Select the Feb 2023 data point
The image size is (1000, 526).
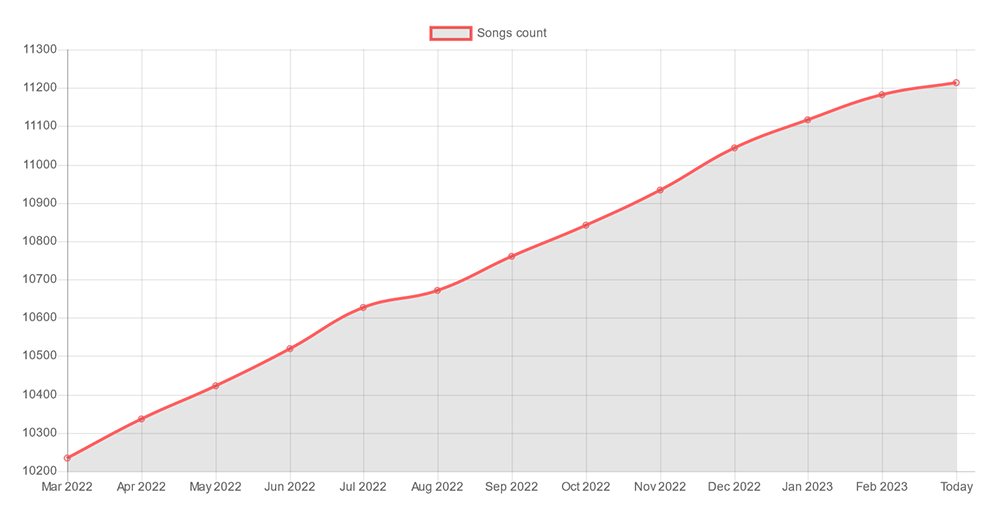click(x=882, y=95)
